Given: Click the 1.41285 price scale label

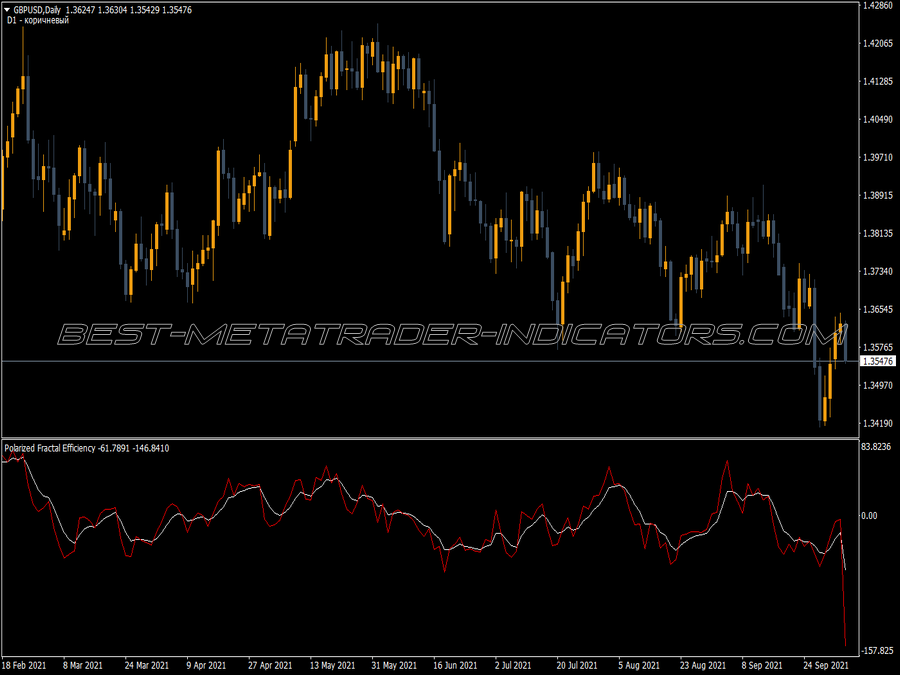Looking at the screenshot, I should (878, 82).
